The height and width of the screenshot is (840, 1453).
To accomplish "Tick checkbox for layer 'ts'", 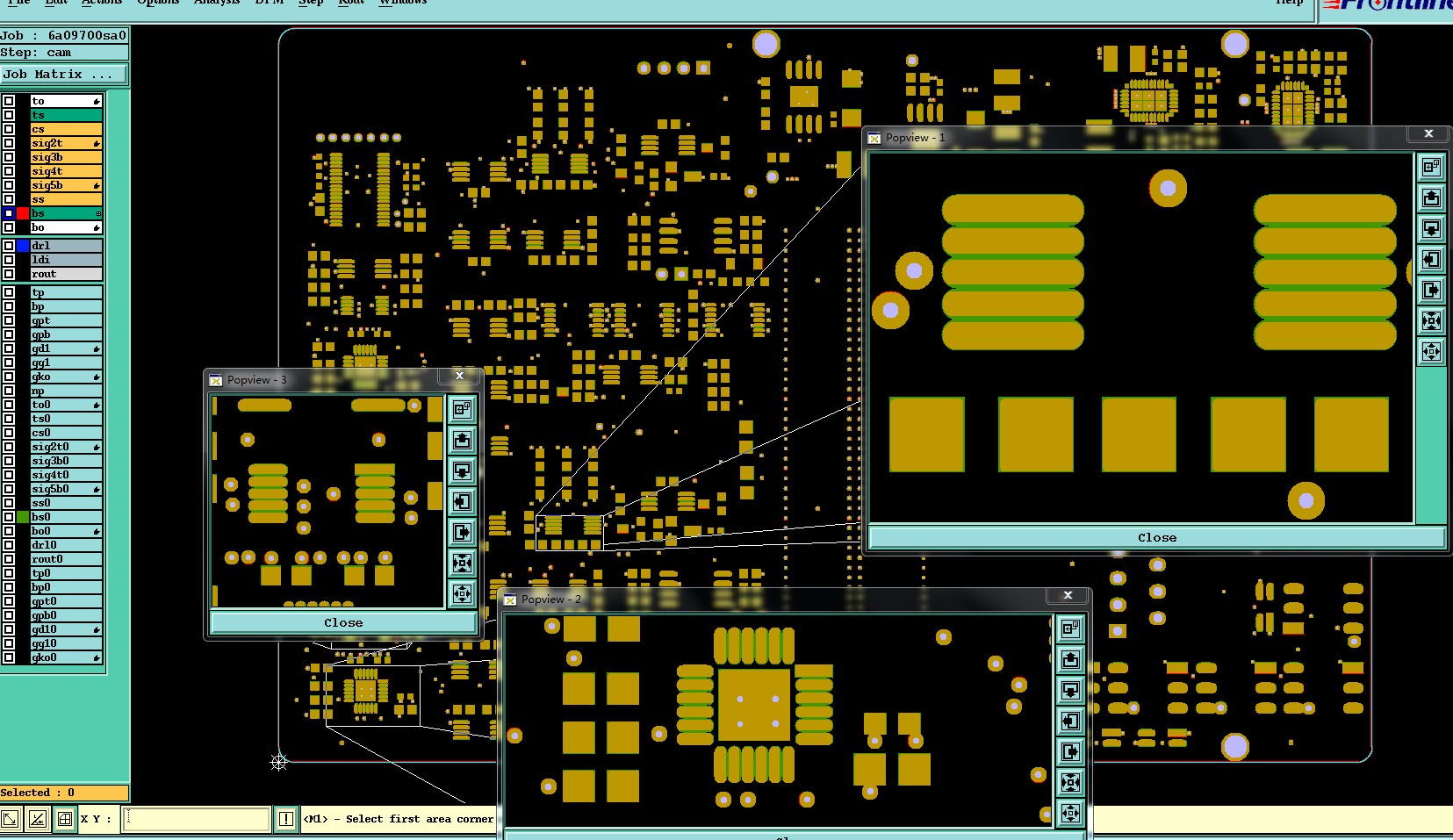I will (x=9, y=115).
